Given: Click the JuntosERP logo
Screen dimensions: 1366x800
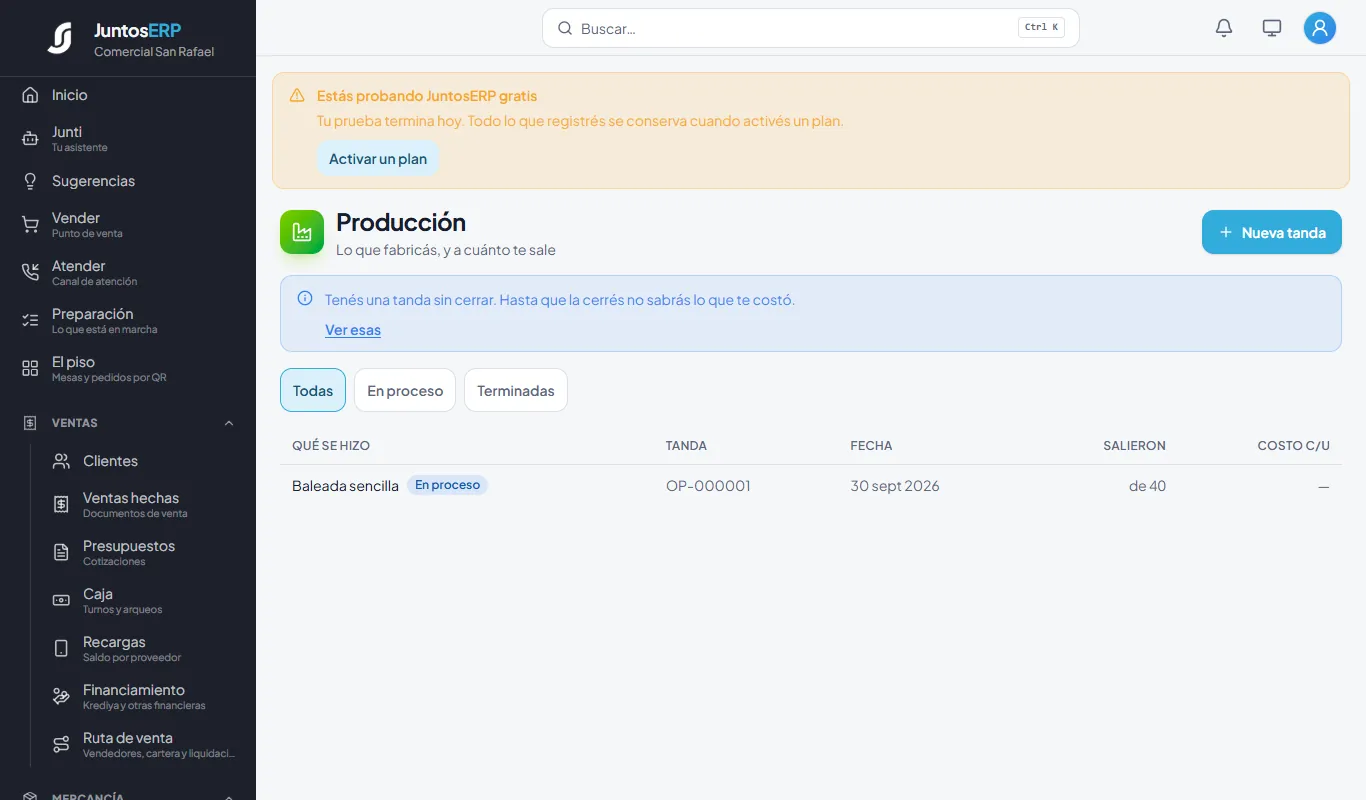Looking at the screenshot, I should pyautogui.click(x=60, y=38).
